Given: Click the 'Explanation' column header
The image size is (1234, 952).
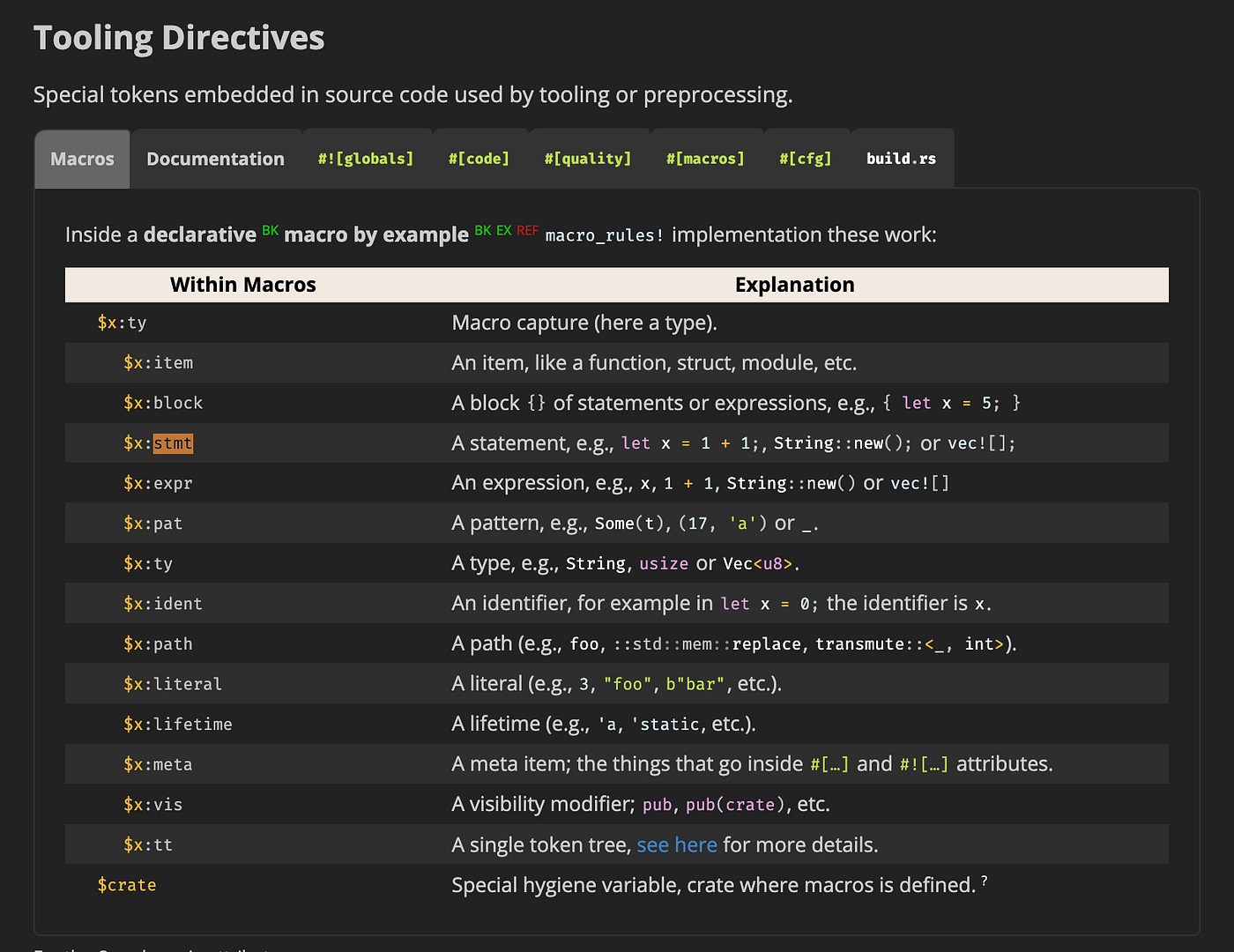Looking at the screenshot, I should tap(794, 285).
